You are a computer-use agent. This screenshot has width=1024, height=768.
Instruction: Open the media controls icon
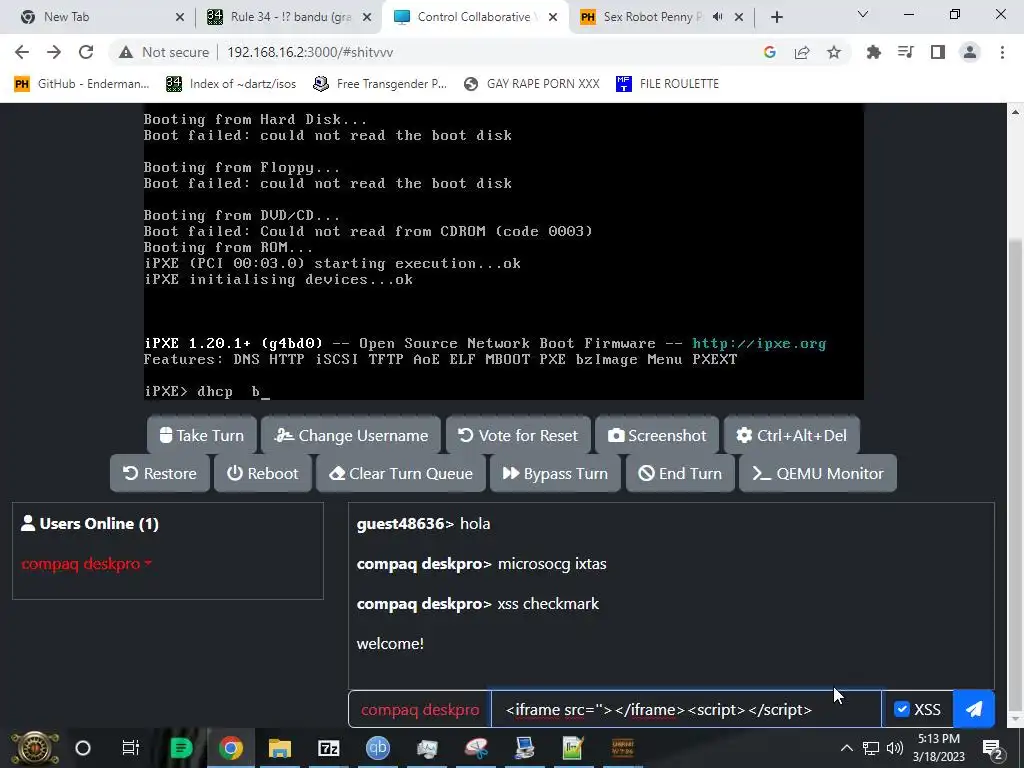(906, 52)
